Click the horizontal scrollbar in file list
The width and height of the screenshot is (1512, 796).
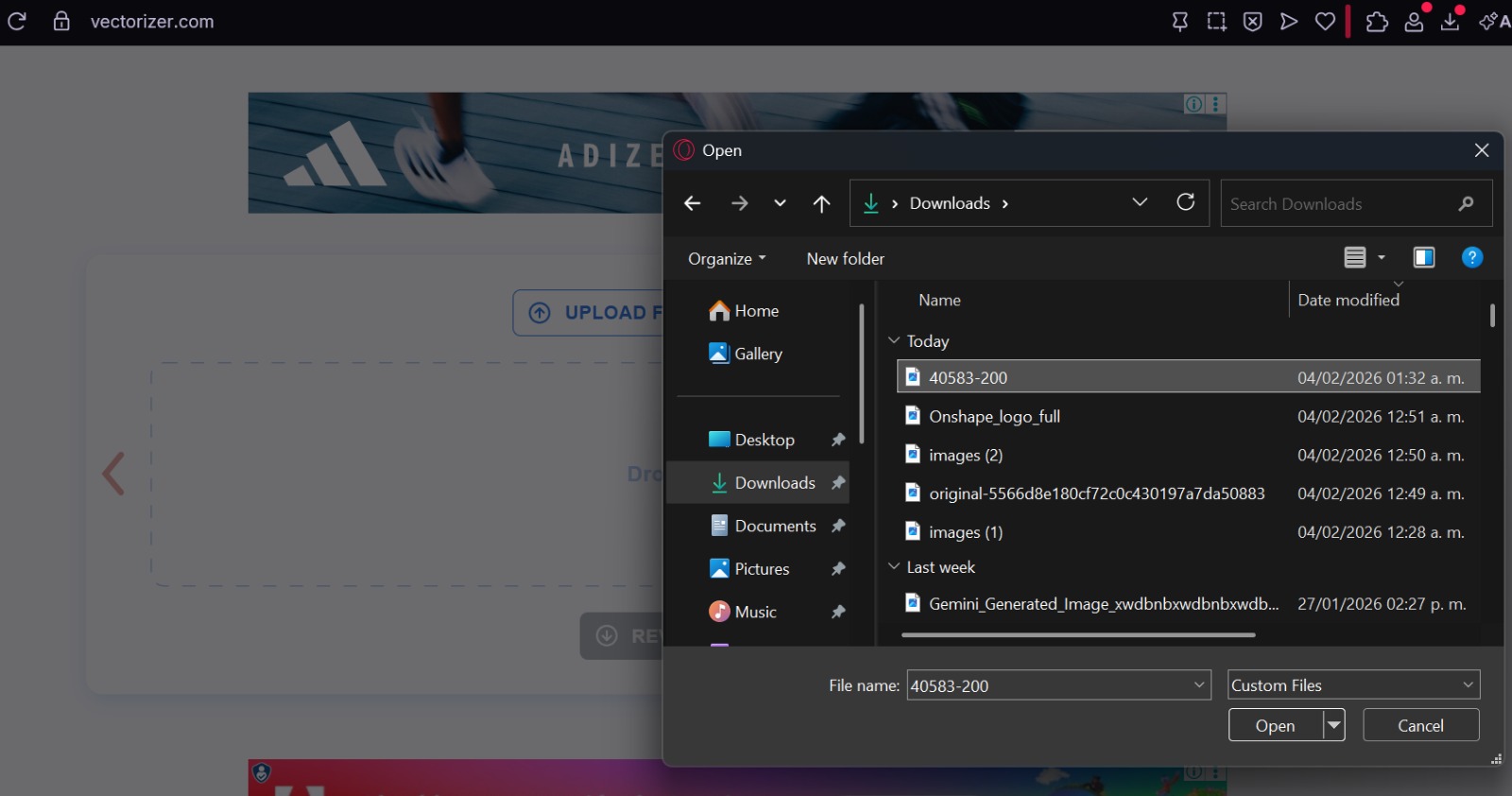1078,635
